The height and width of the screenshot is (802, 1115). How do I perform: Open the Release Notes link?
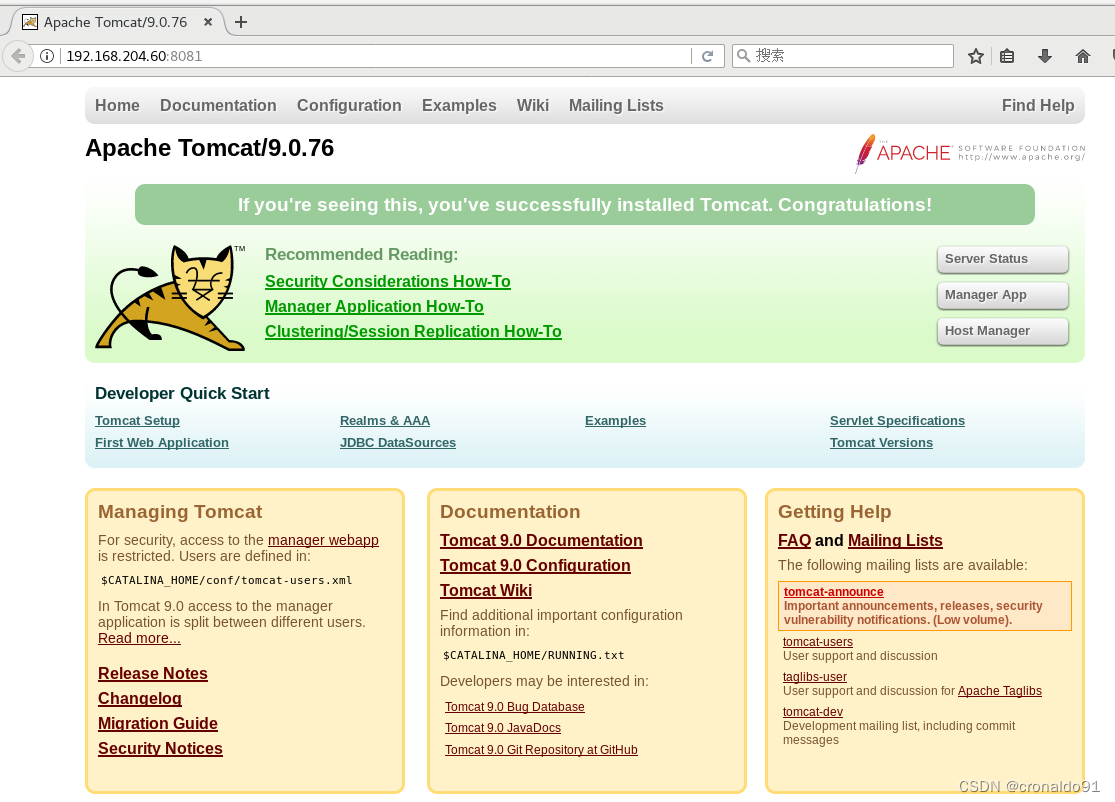153,673
